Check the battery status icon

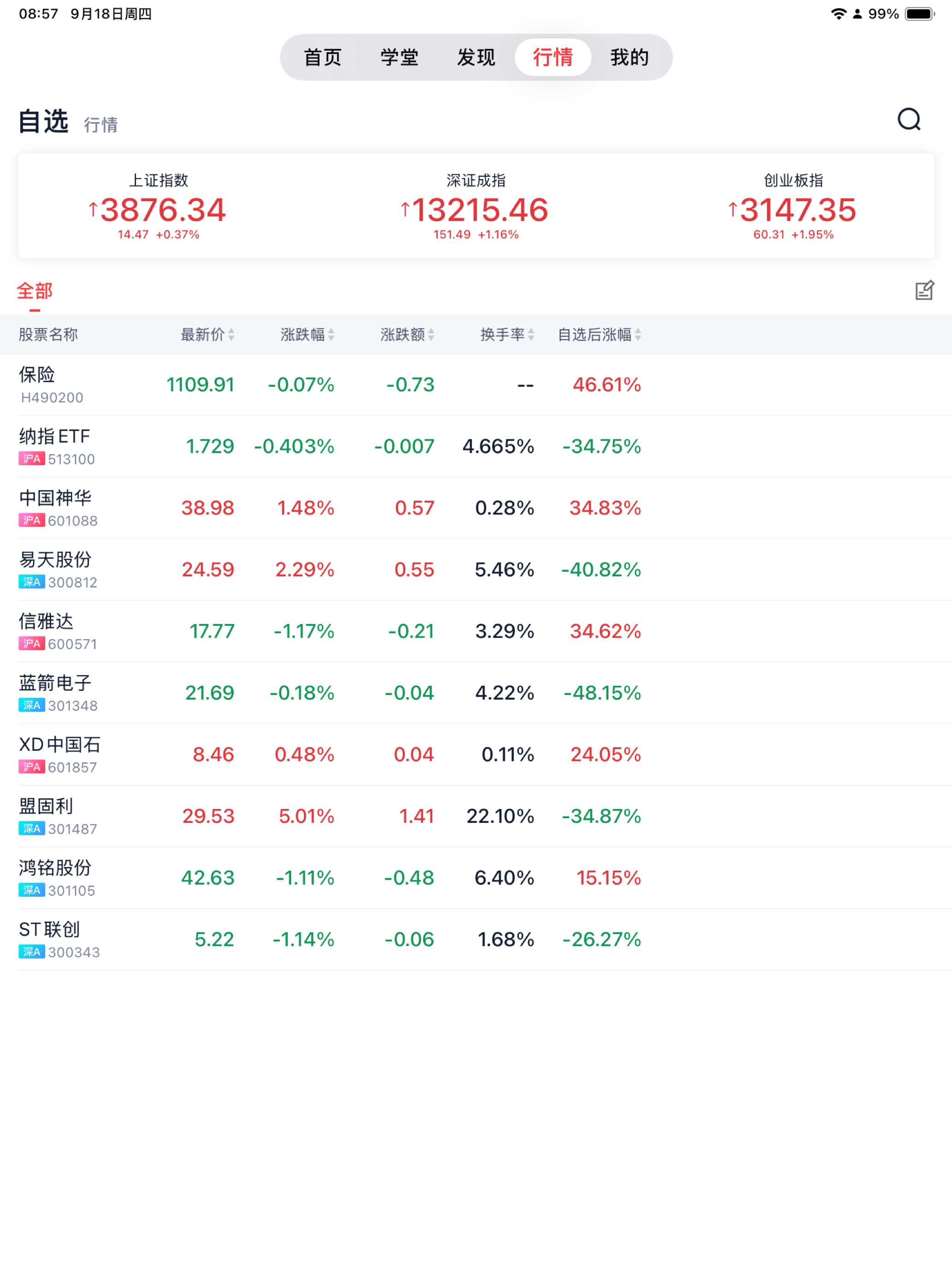[x=920, y=14]
